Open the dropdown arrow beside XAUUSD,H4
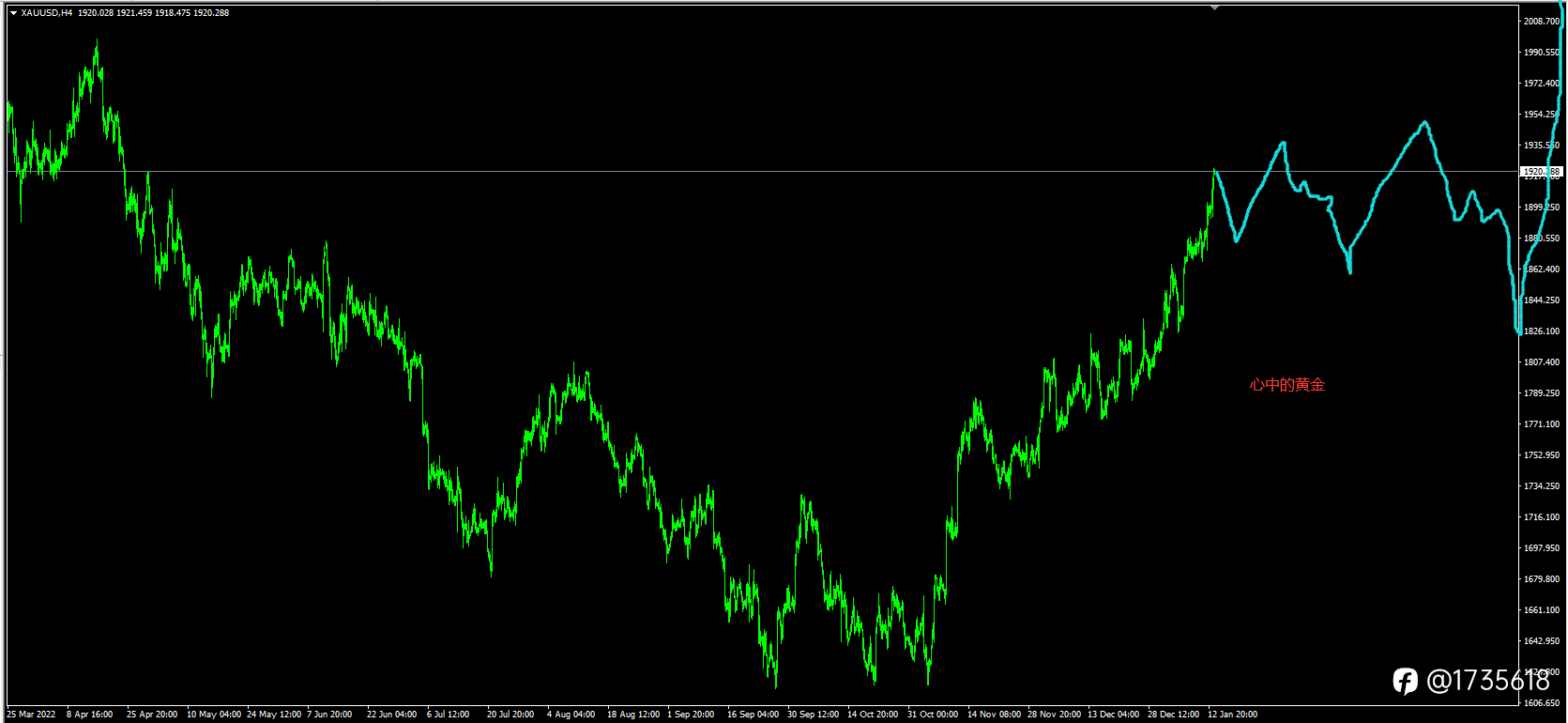This screenshot has height=723, width=1568. click(13, 13)
